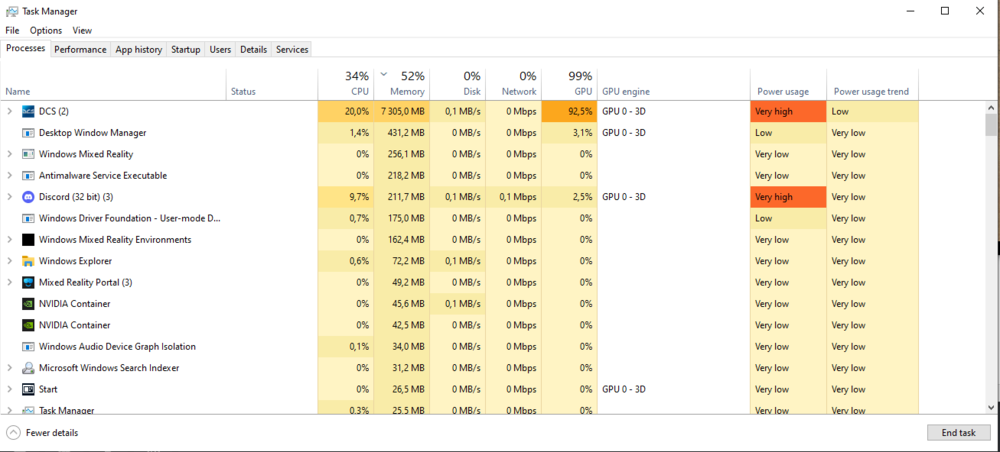Switch to the Performance tab
This screenshot has height=452, width=1000.
point(80,49)
